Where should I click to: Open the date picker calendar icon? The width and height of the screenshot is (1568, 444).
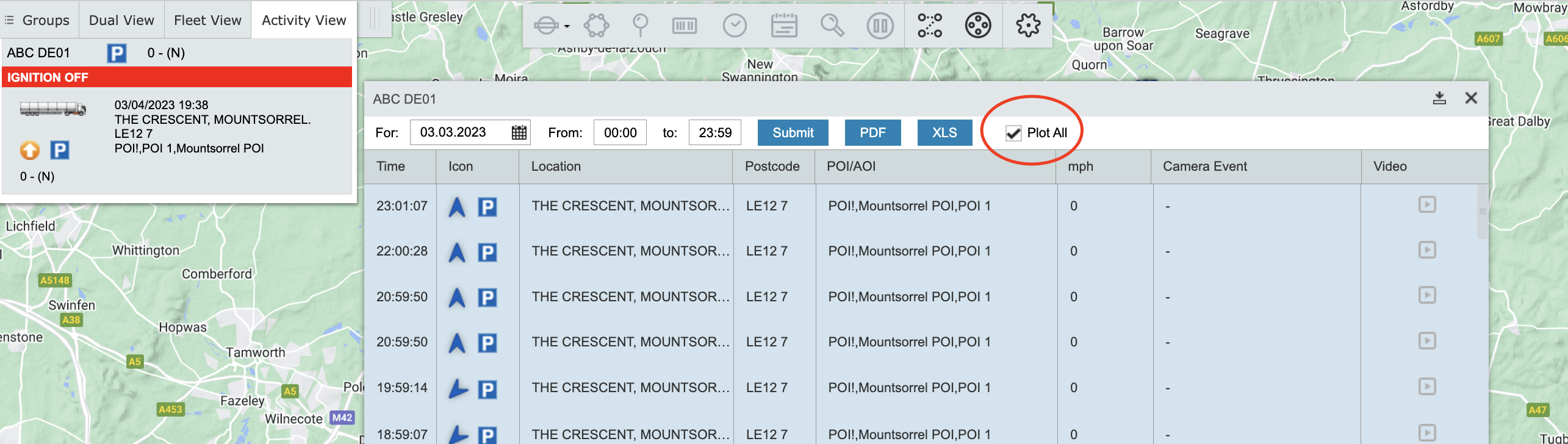519,133
